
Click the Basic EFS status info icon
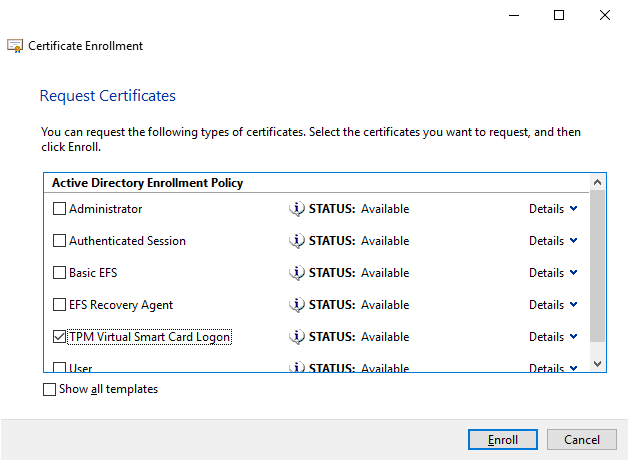tap(296, 273)
